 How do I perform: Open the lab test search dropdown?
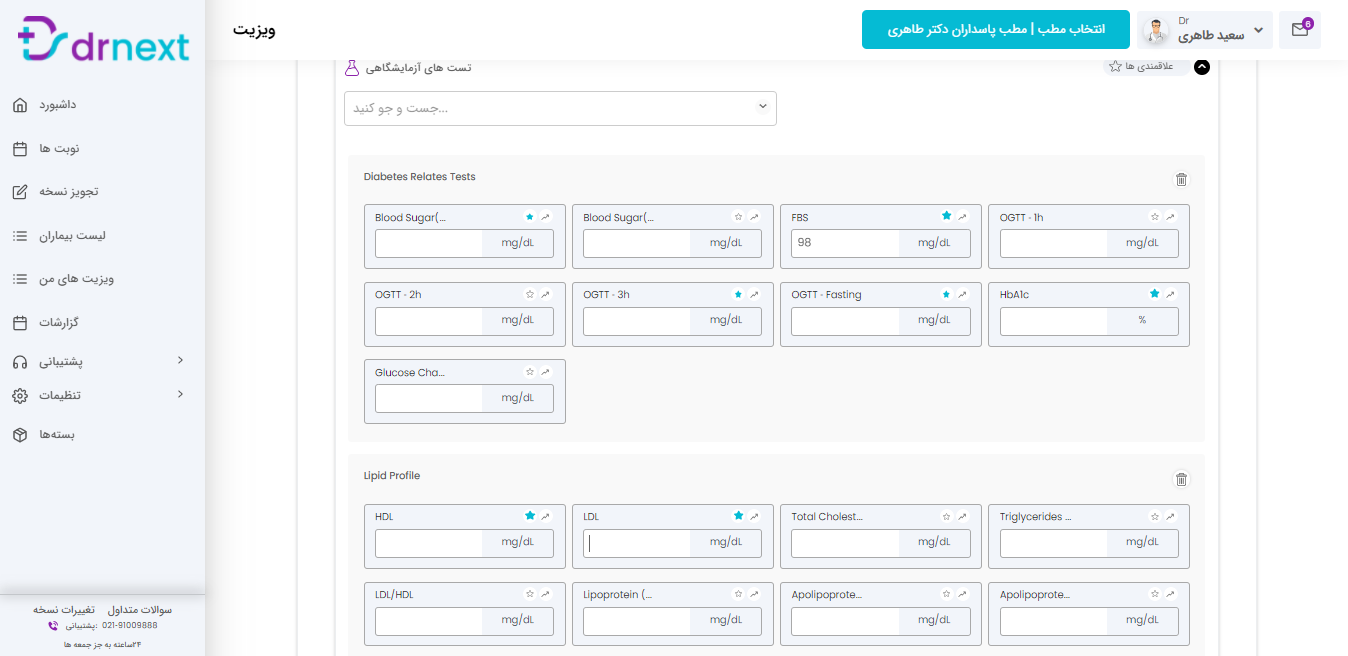(x=560, y=108)
